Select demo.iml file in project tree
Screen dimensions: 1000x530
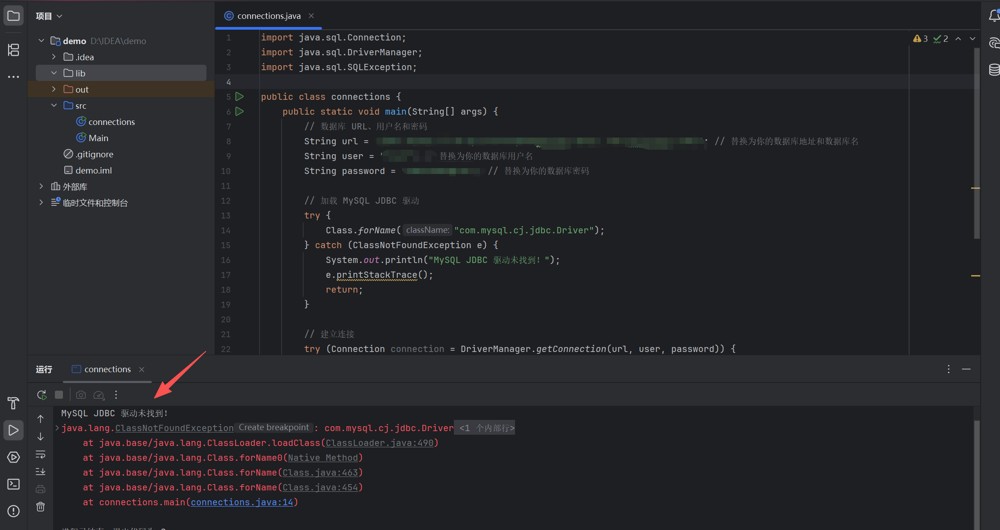tap(87, 170)
